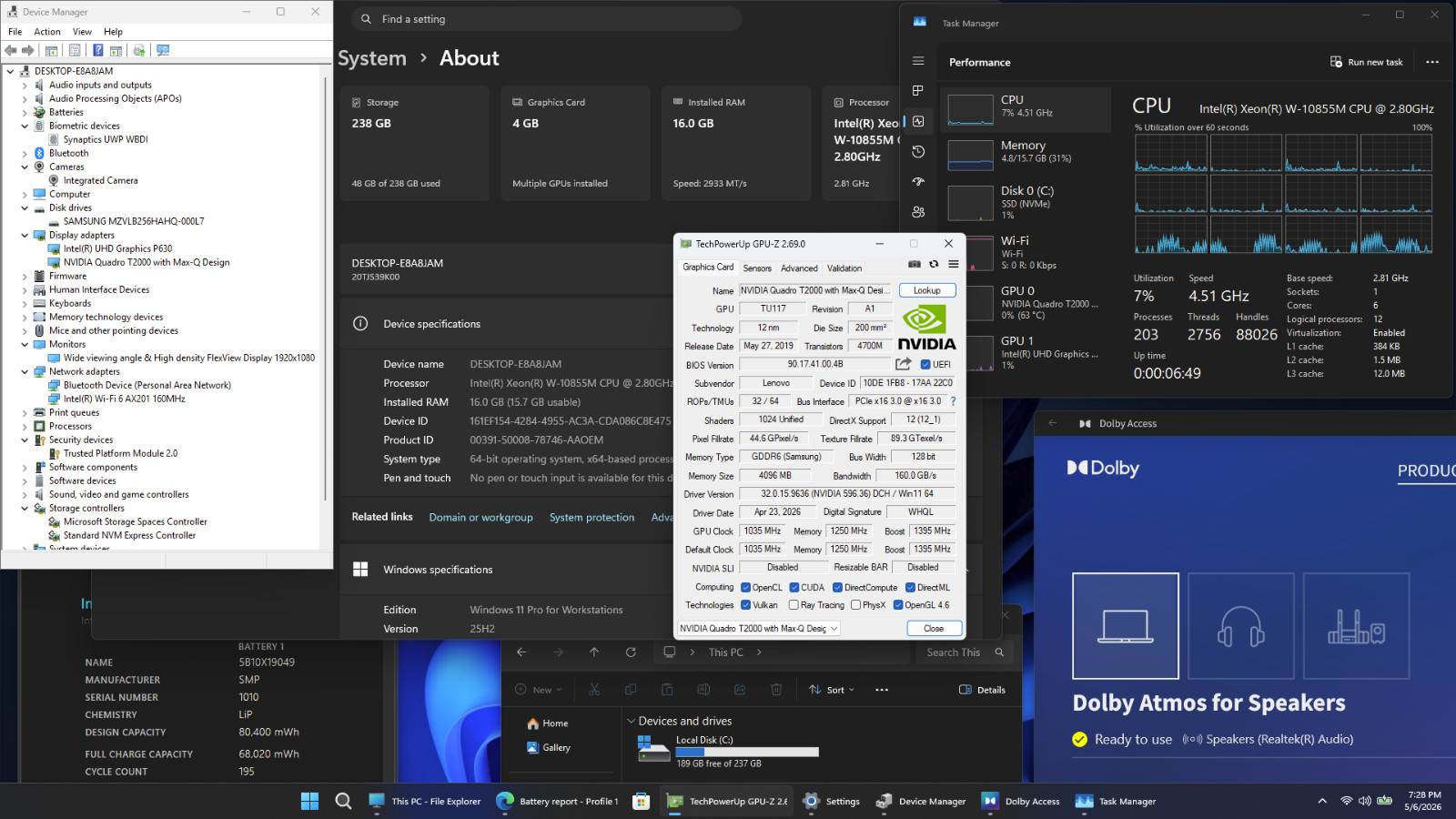
Task: Open the File menu in Device Manager
Action: coord(15,32)
